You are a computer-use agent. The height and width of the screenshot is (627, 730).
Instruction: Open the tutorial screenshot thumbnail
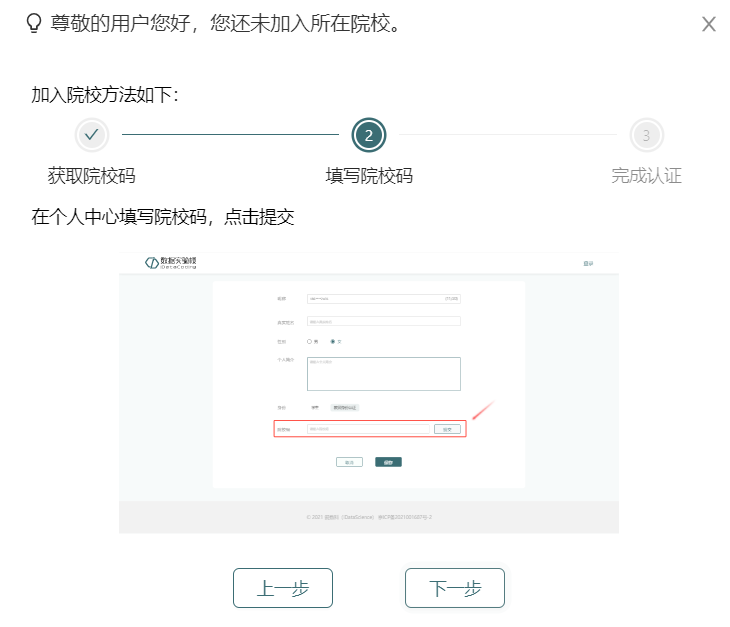pyautogui.click(x=369, y=393)
